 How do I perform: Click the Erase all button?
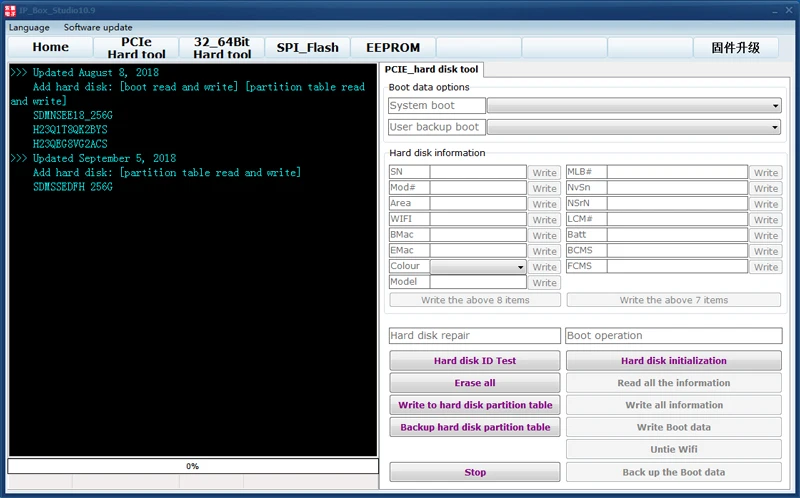(474, 383)
